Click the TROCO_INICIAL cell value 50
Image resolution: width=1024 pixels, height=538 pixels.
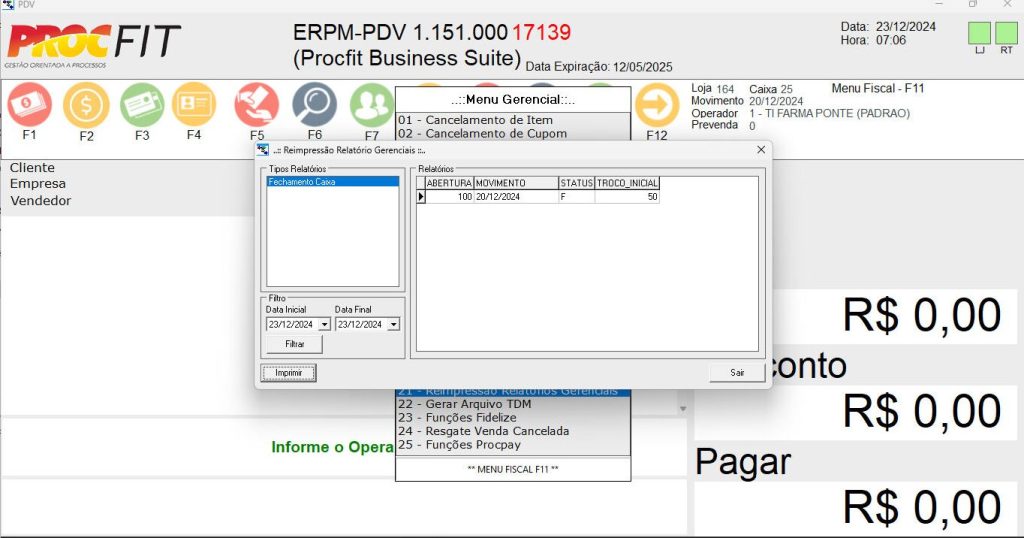(x=627, y=197)
